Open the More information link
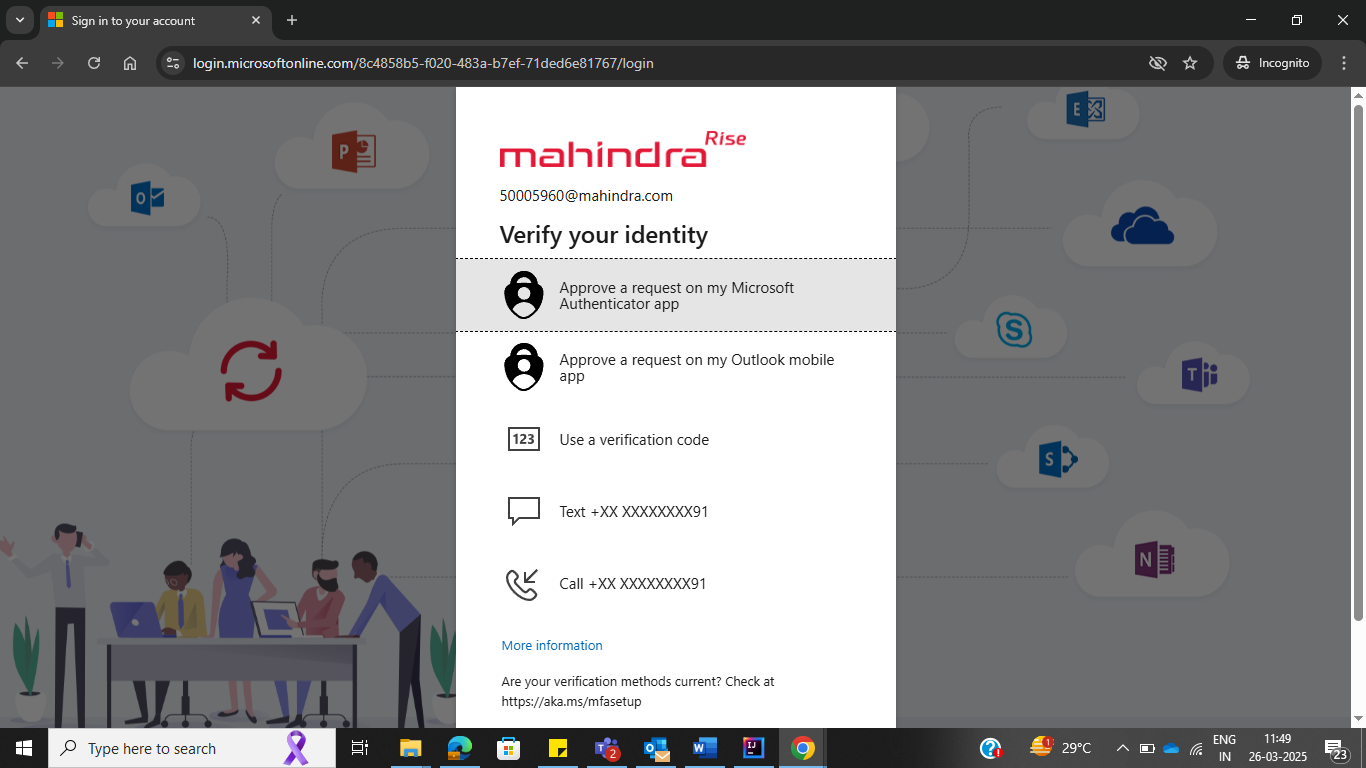Screen dimensions: 1366x768 coord(552,645)
